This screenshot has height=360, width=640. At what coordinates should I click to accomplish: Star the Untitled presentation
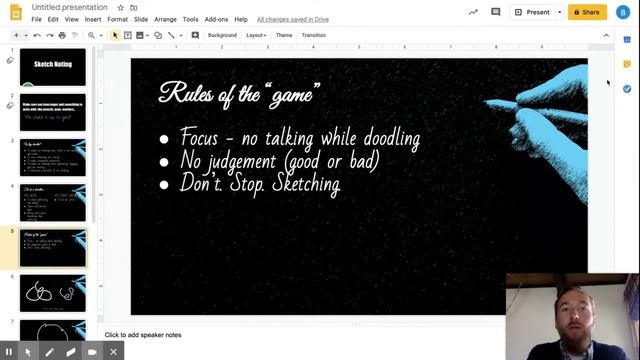pyautogui.click(x=120, y=8)
